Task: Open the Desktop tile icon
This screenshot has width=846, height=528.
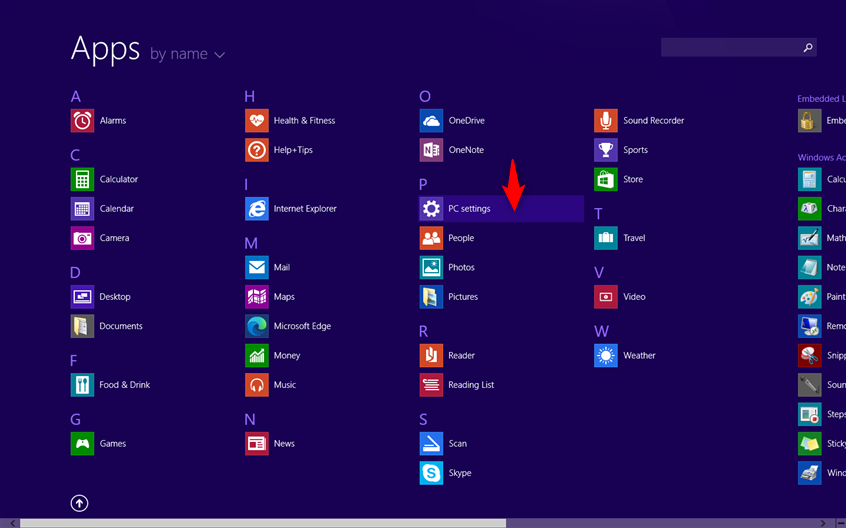Action: 82,297
